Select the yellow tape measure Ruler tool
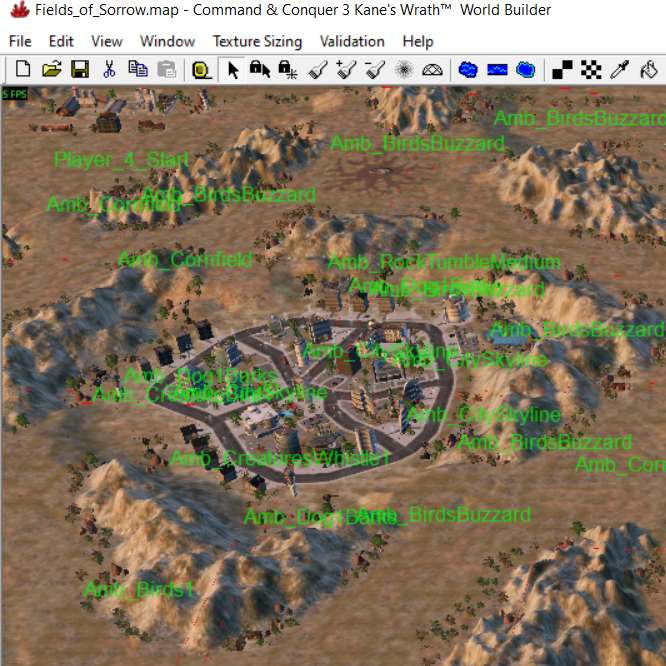Image resolution: width=666 pixels, height=666 pixels. tap(201, 70)
